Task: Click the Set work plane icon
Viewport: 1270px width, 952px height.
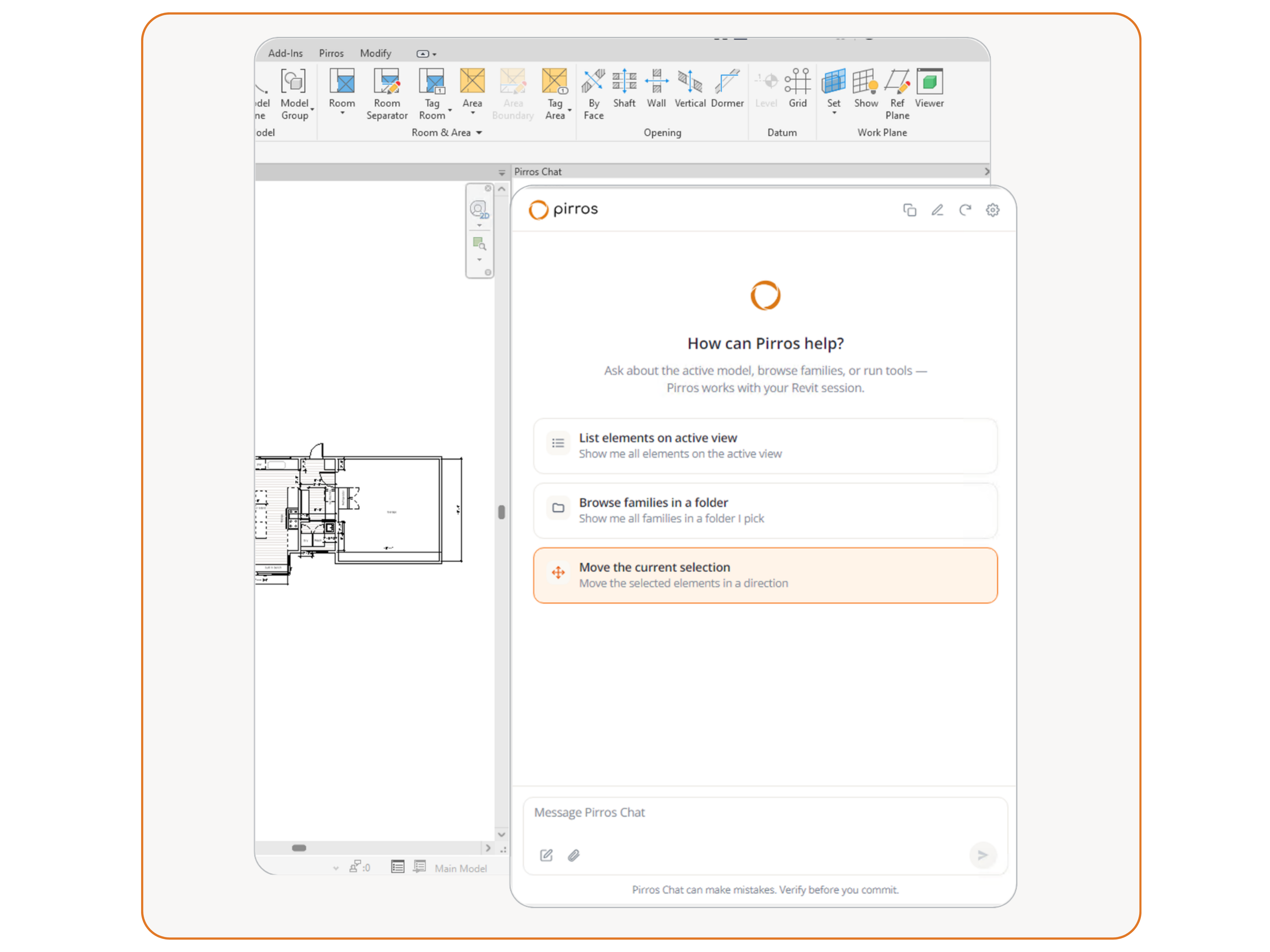Action: (x=834, y=81)
